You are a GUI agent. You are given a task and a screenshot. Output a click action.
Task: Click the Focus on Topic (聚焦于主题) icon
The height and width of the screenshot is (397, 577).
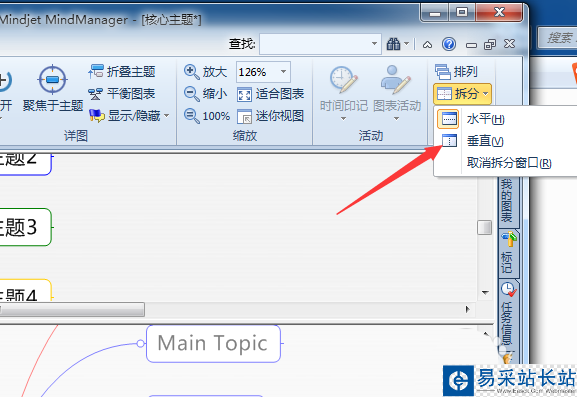pyautogui.click(x=52, y=79)
